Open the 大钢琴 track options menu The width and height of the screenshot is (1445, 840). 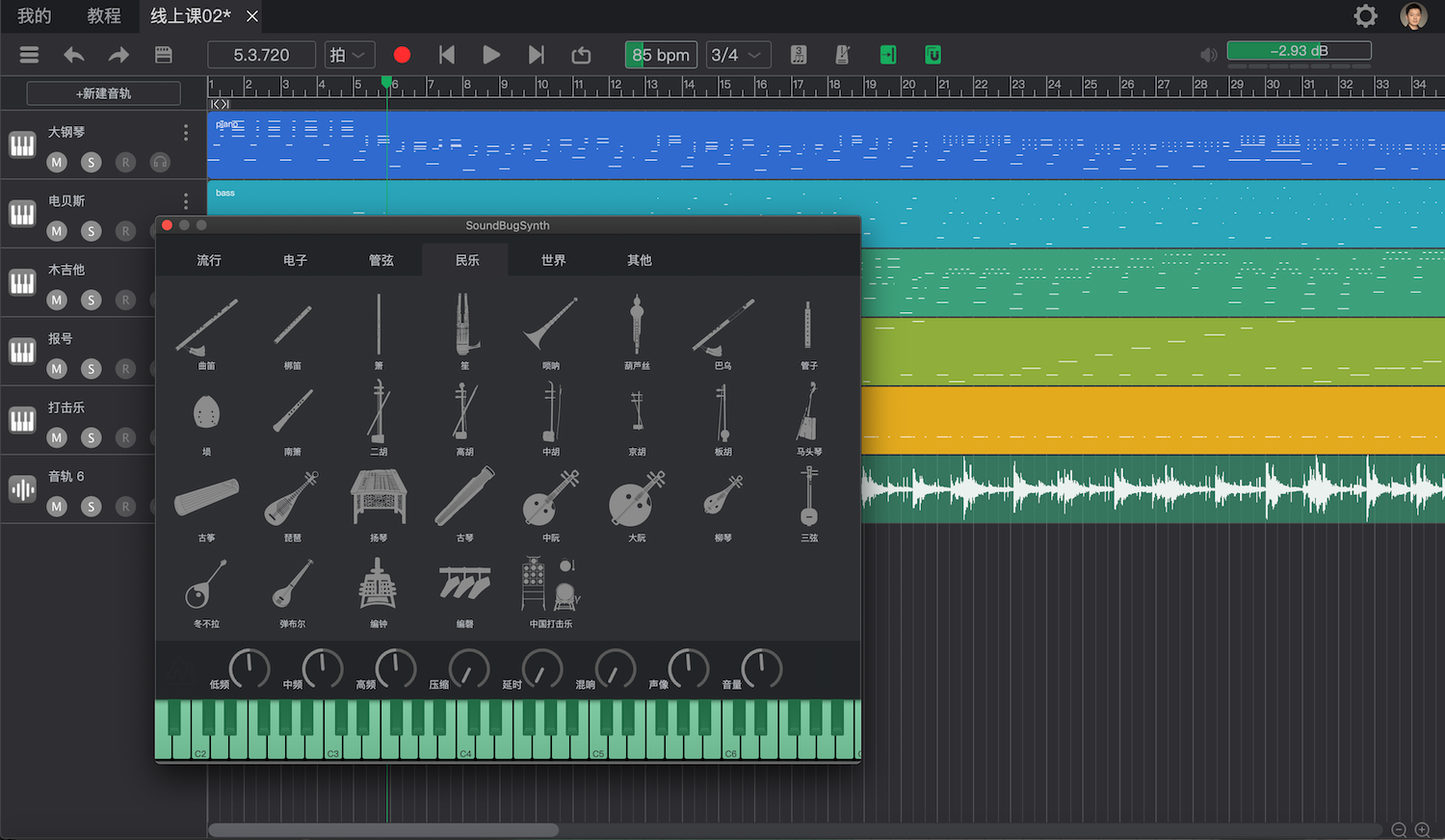coord(186,132)
